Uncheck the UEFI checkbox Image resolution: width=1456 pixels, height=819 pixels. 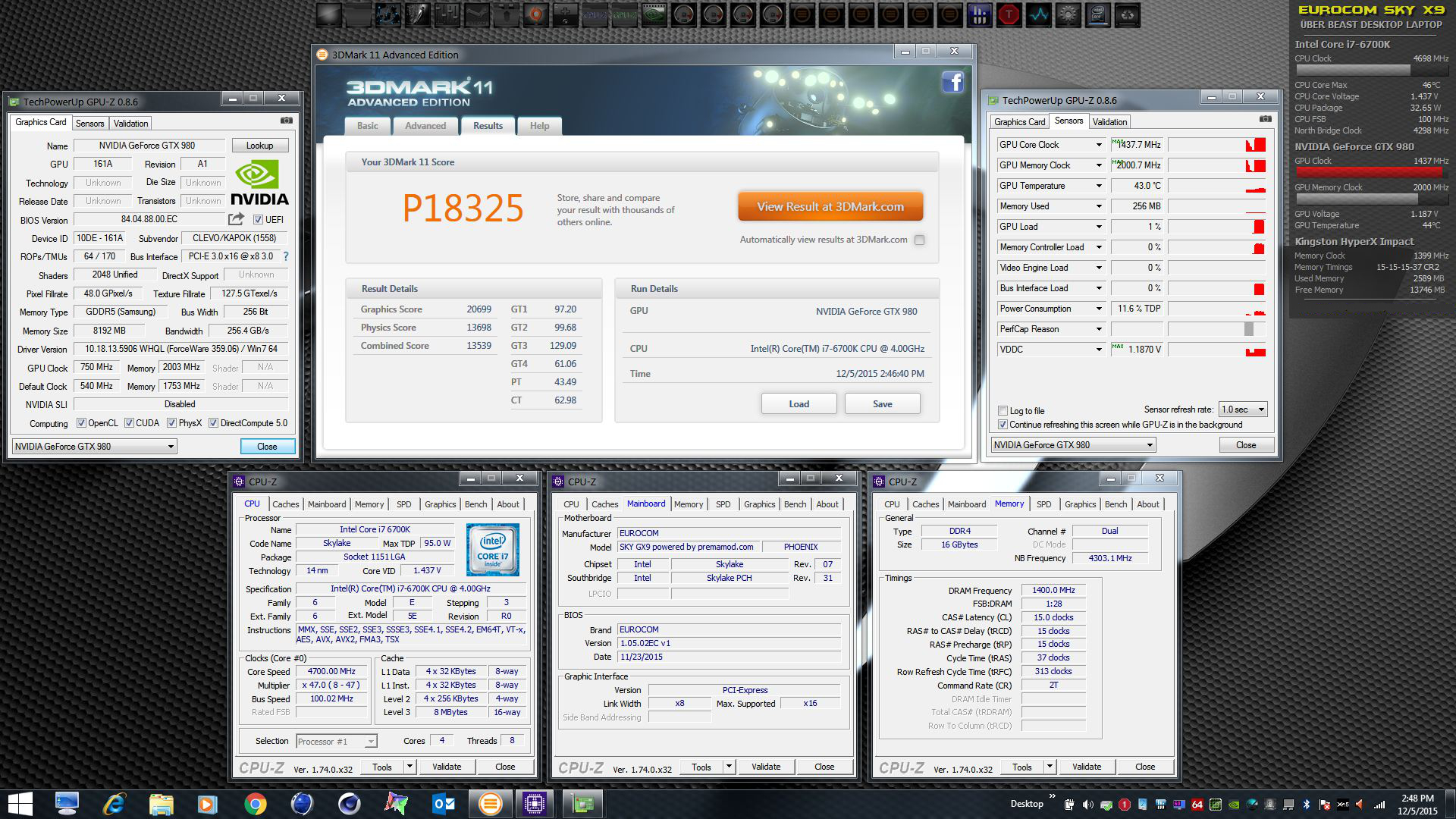pyautogui.click(x=258, y=219)
